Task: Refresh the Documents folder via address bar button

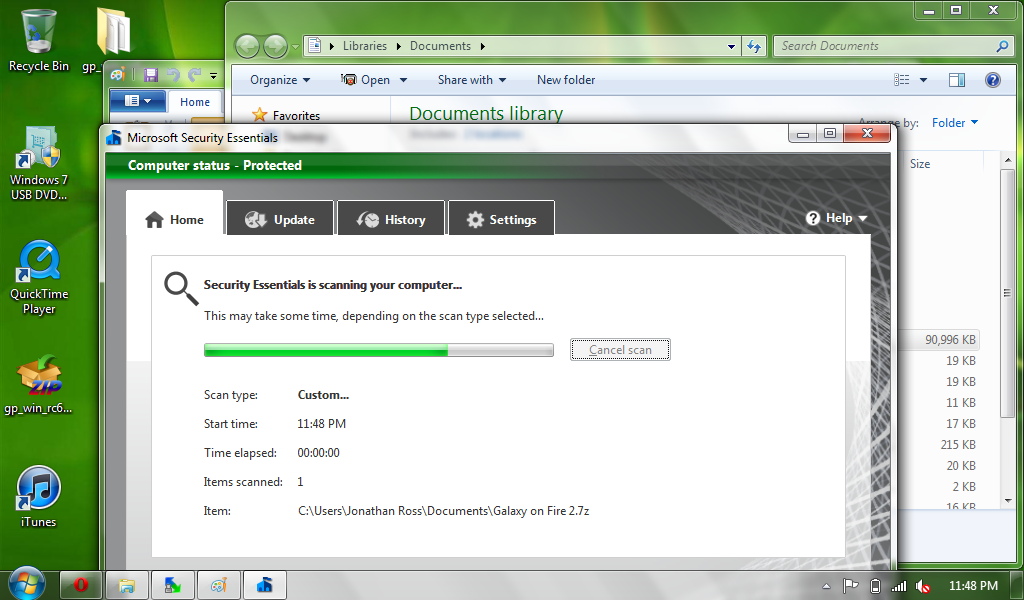Action: coord(754,46)
